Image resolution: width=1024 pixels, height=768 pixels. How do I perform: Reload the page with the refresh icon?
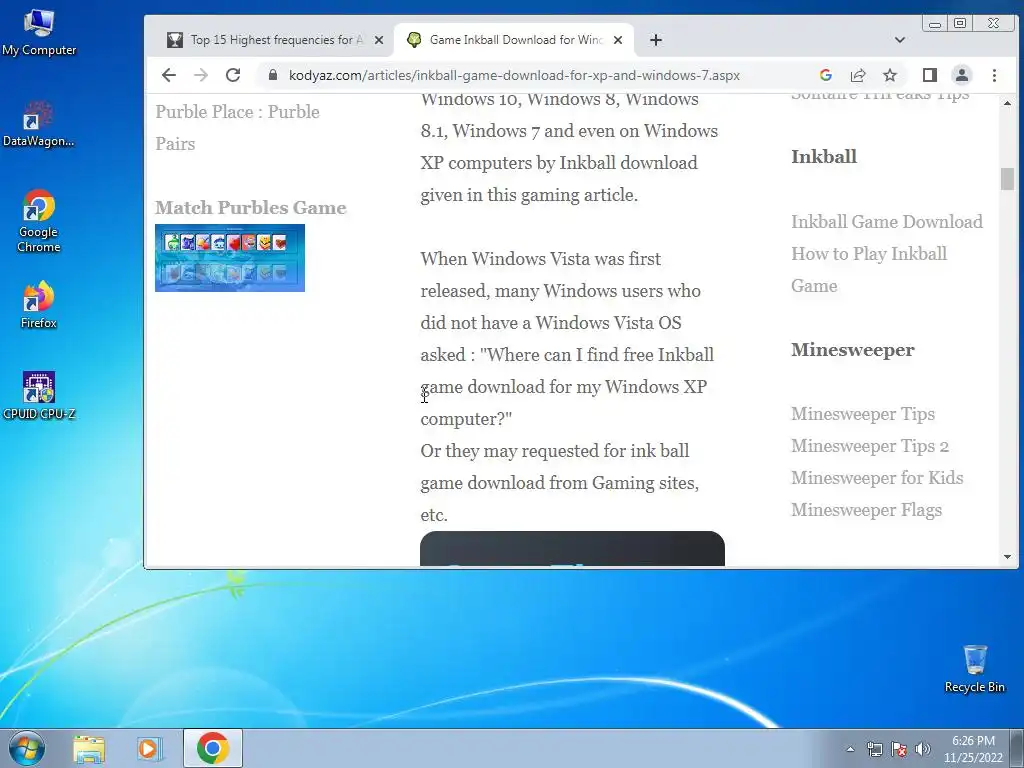pos(232,75)
